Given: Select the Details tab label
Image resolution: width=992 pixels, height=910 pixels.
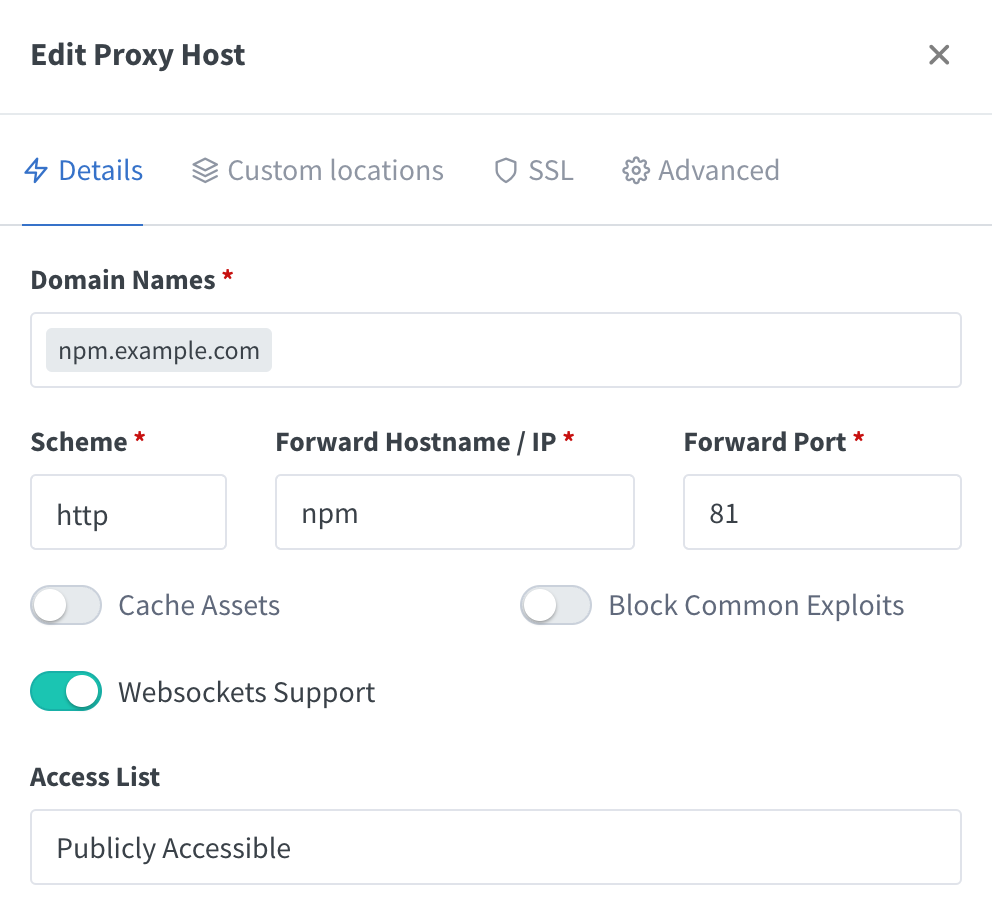Looking at the screenshot, I should [101, 171].
